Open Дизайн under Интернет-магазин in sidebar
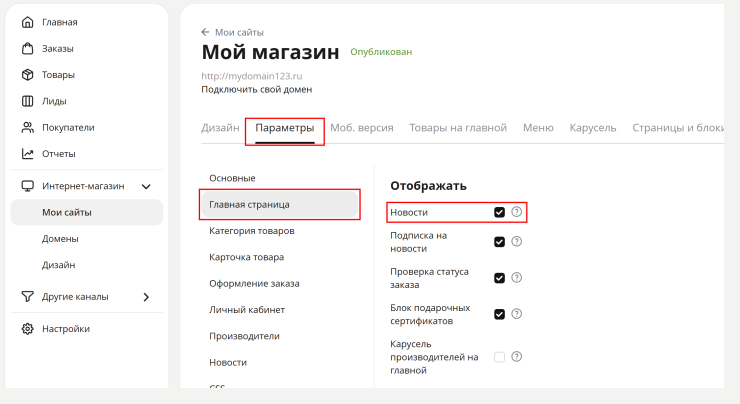 pos(59,265)
